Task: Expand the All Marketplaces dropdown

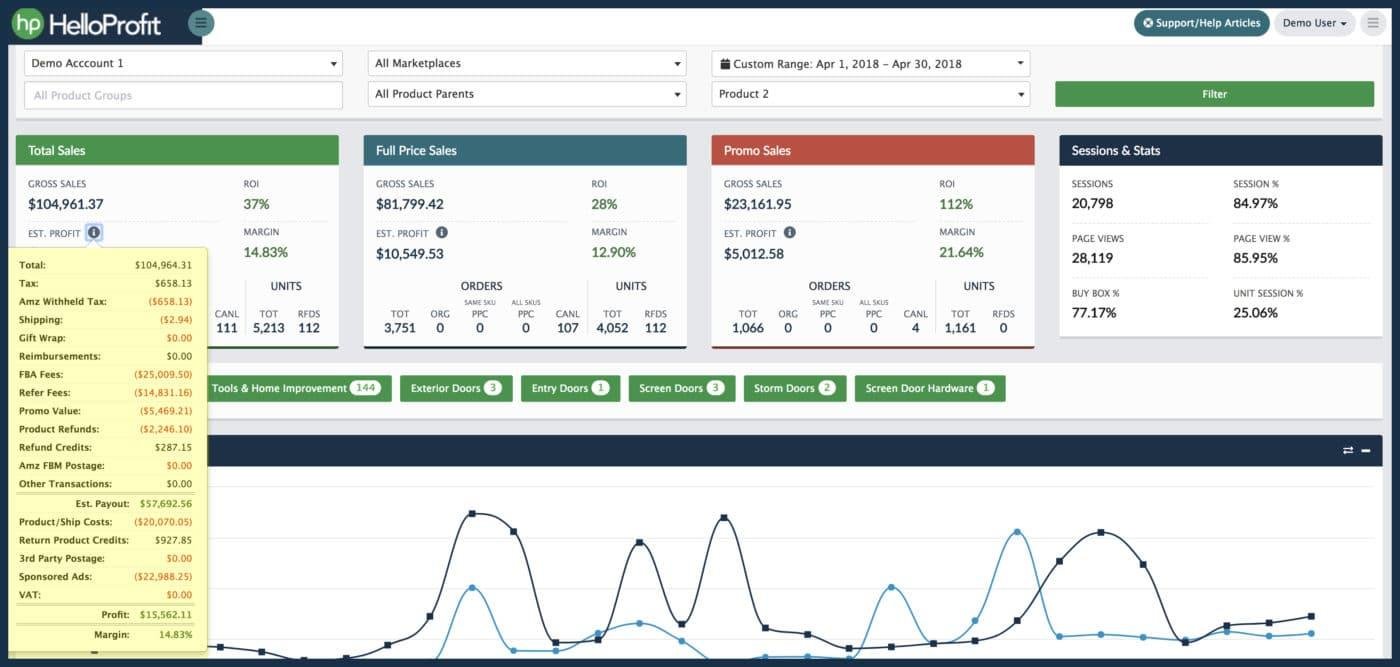Action: coord(527,64)
